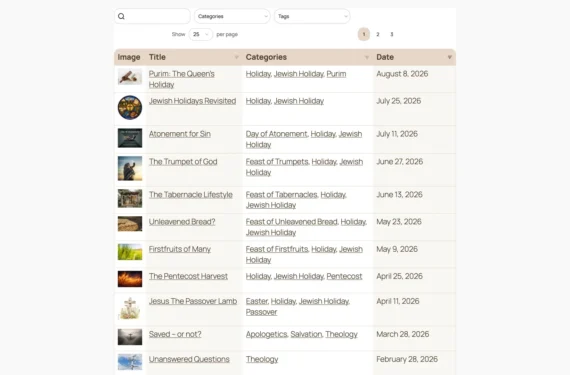Viewport: 570px width, 375px height.
Task: Open thumbnail of The Tabernacle Lifestyle
Action: pos(130,198)
